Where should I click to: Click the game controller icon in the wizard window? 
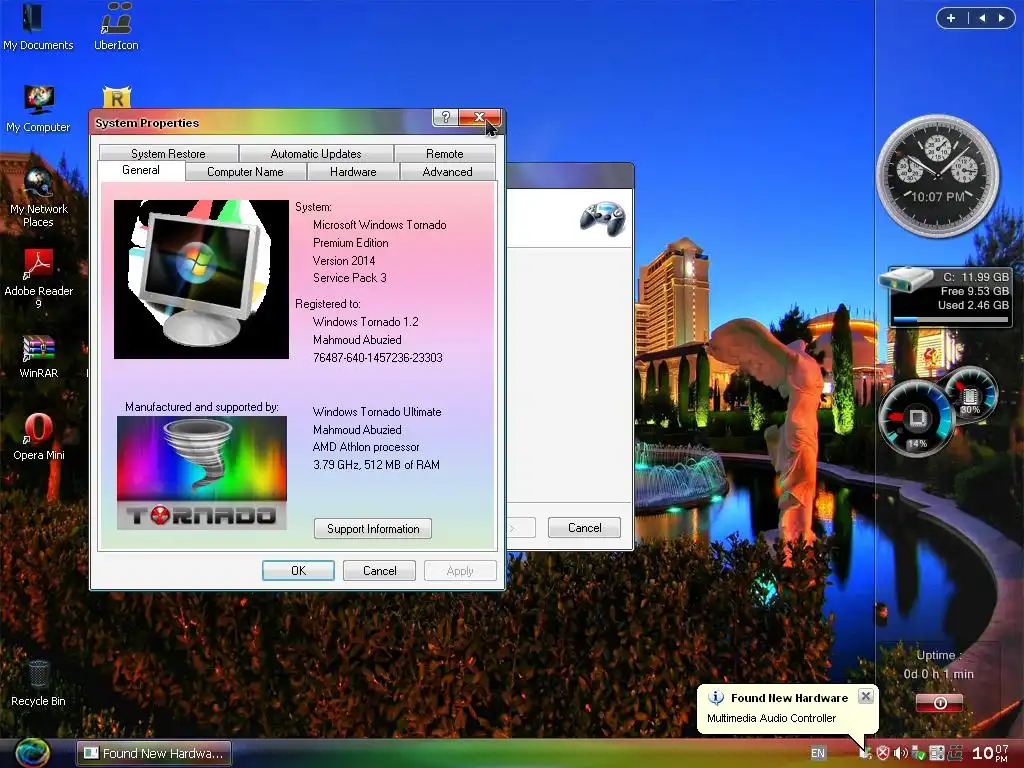602,219
